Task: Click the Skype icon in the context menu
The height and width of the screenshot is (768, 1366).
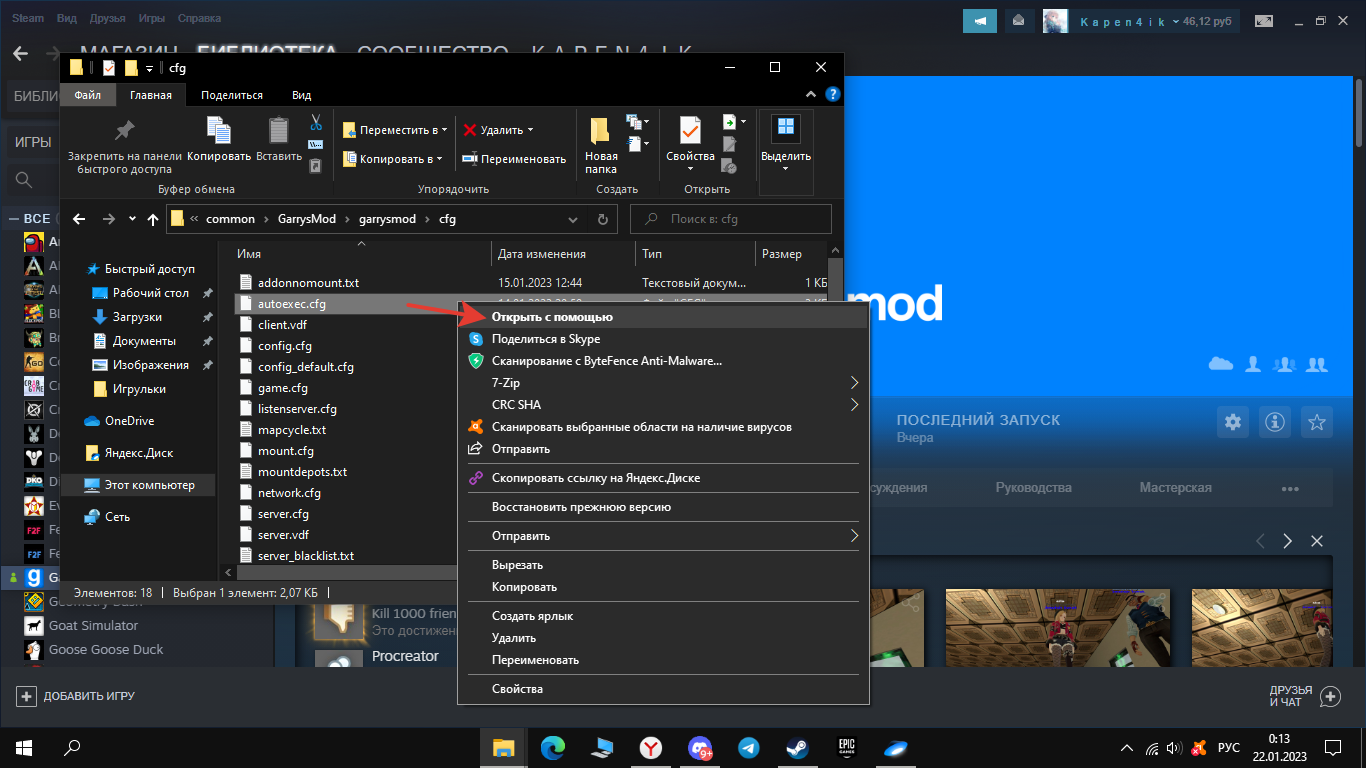Action: pyautogui.click(x=476, y=339)
